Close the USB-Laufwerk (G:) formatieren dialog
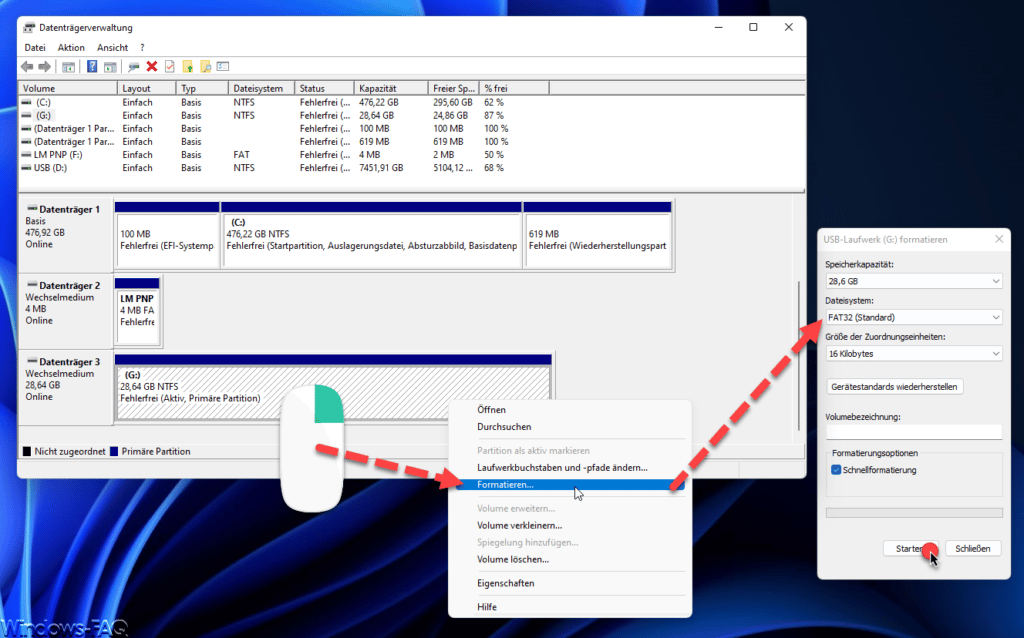 pos(999,240)
